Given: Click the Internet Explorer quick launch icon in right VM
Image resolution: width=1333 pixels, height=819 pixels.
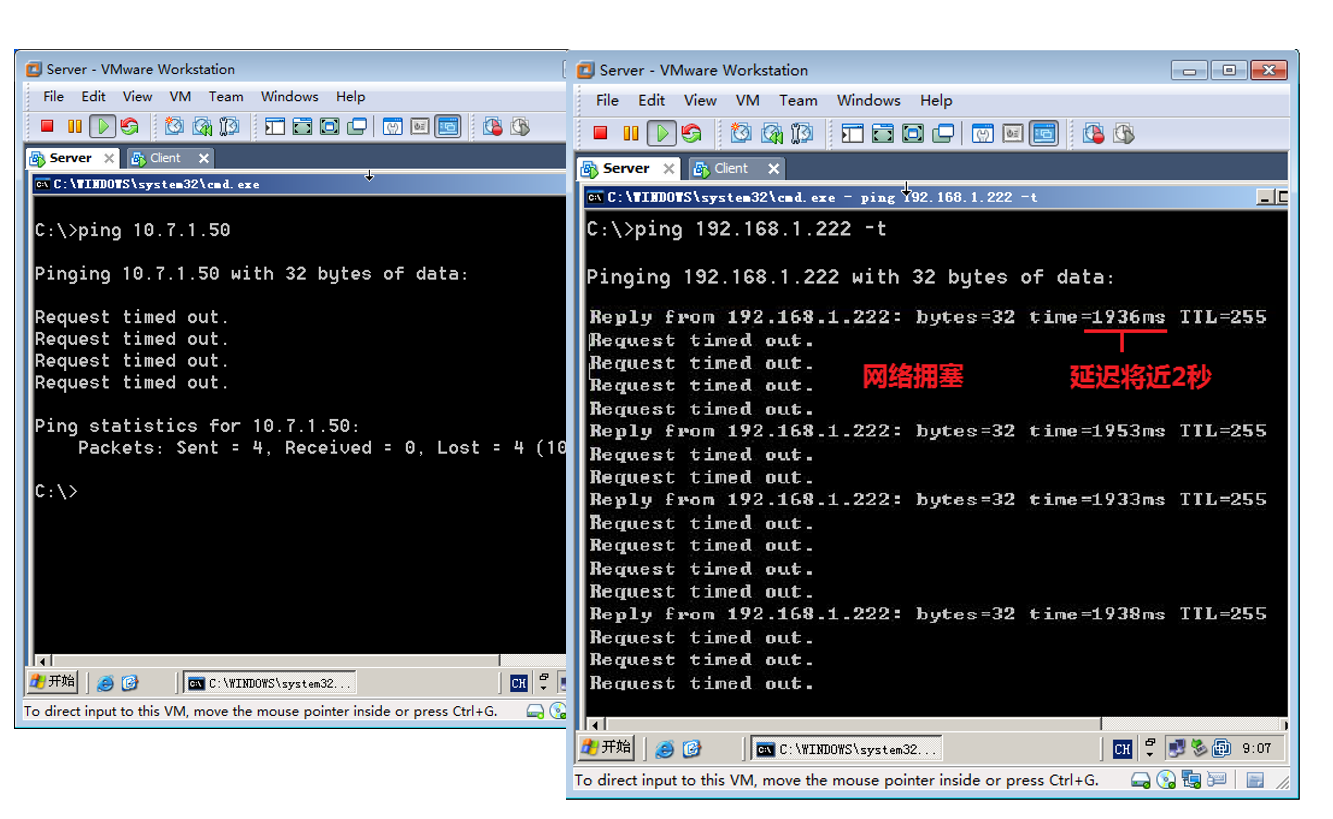Looking at the screenshot, I should click(664, 748).
